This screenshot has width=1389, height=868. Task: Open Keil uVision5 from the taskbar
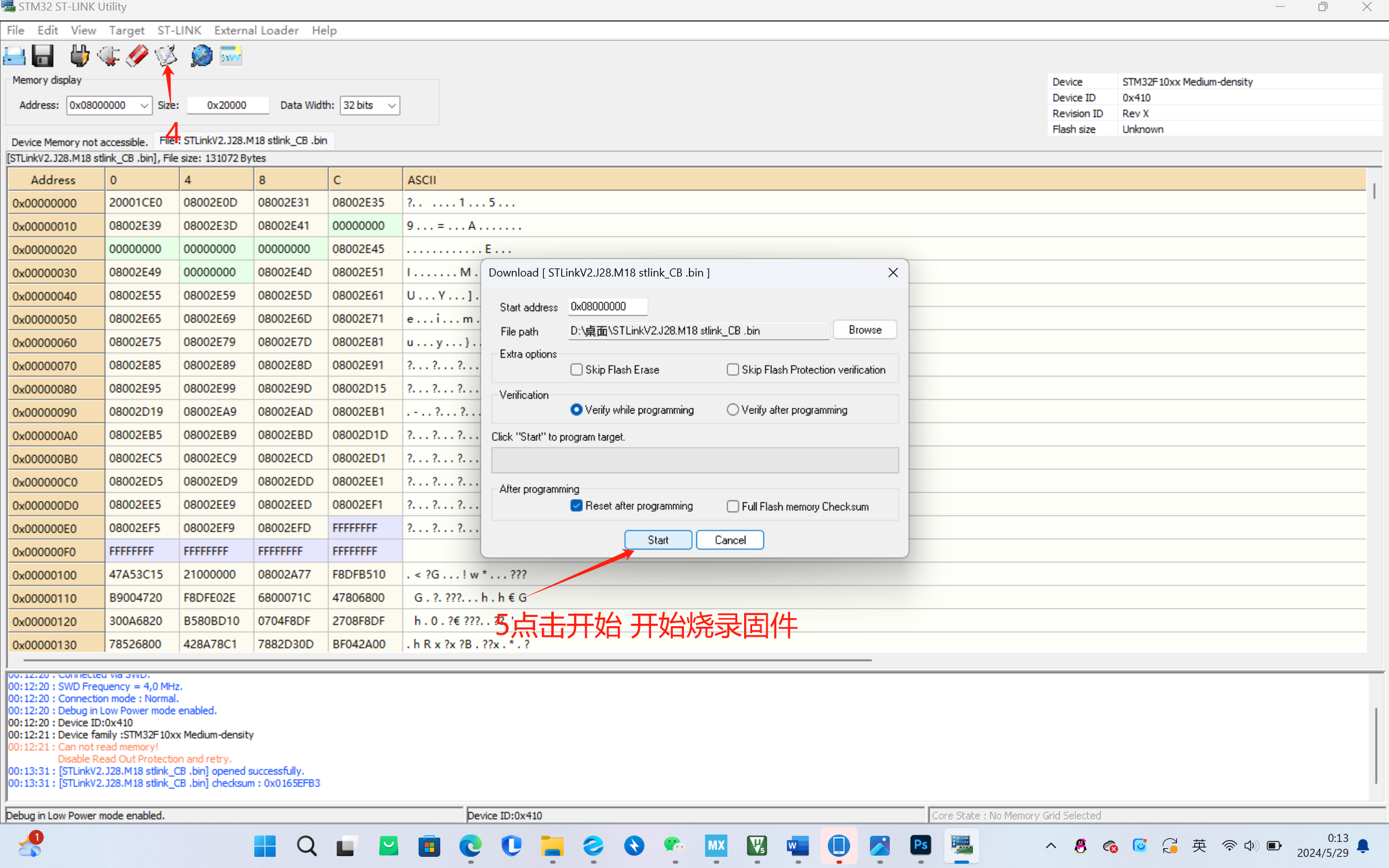[x=757, y=846]
